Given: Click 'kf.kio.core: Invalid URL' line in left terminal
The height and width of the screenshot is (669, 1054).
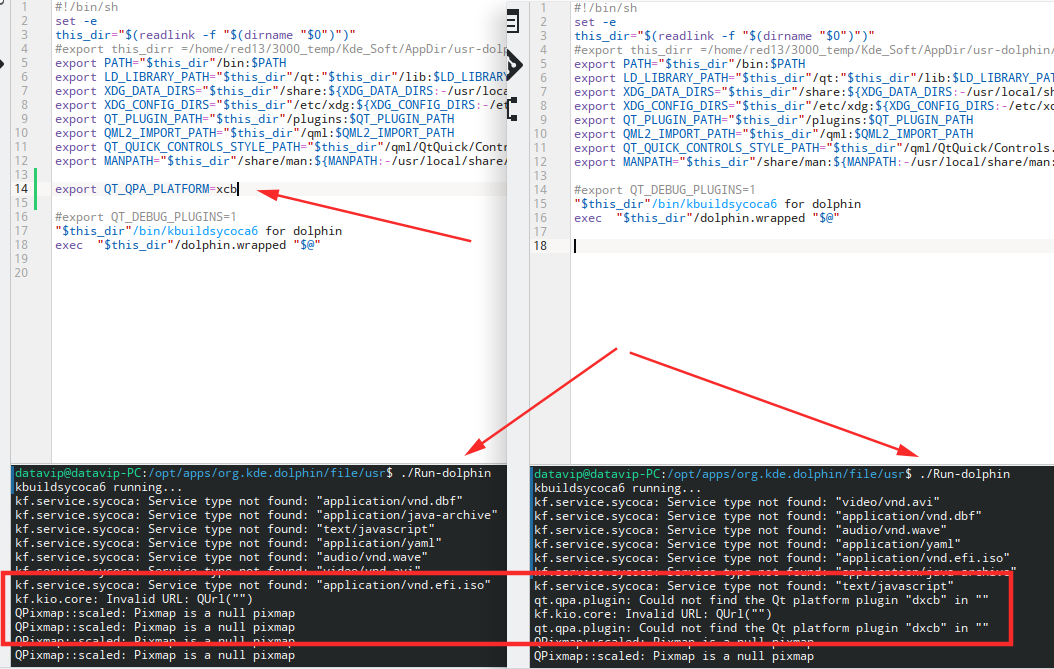Looking at the screenshot, I should coord(134,599).
